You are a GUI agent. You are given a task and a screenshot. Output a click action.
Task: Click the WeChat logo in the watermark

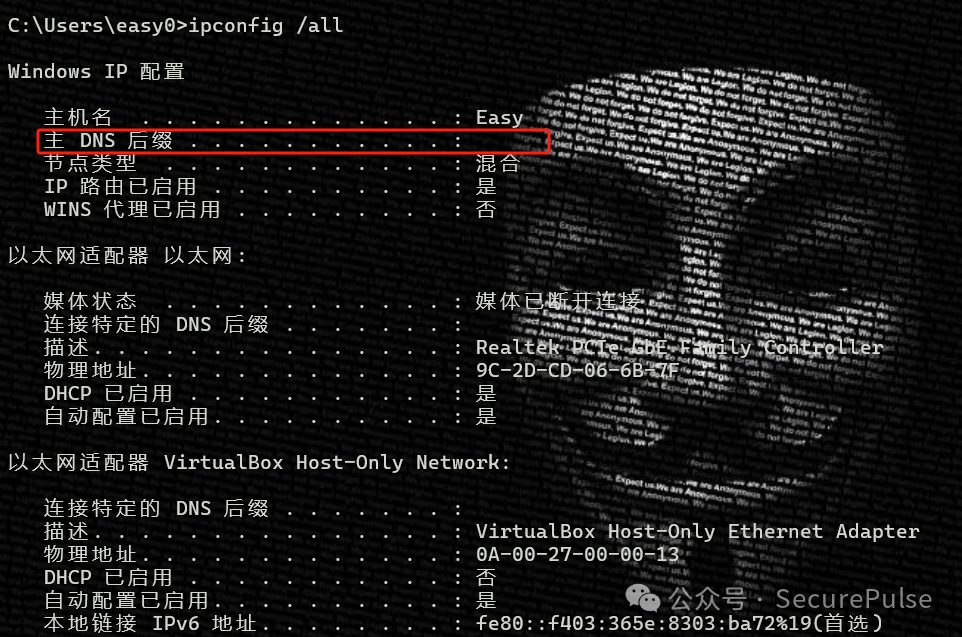click(x=642, y=598)
